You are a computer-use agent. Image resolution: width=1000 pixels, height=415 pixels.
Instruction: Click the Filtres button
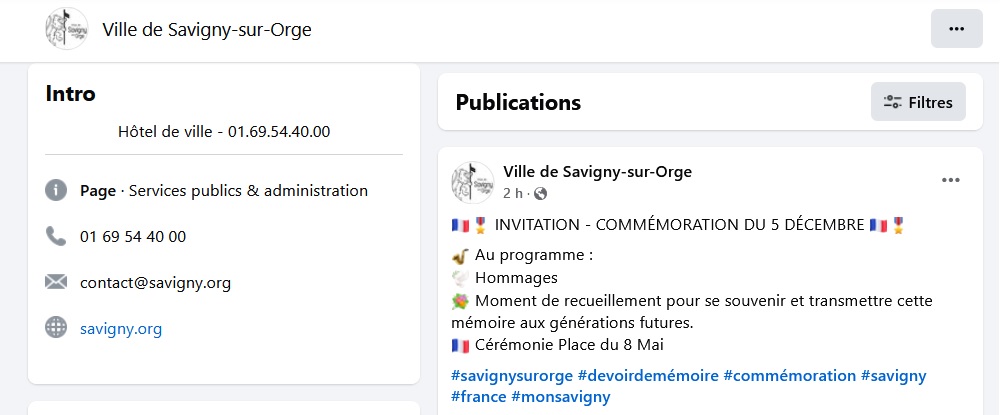(x=918, y=102)
